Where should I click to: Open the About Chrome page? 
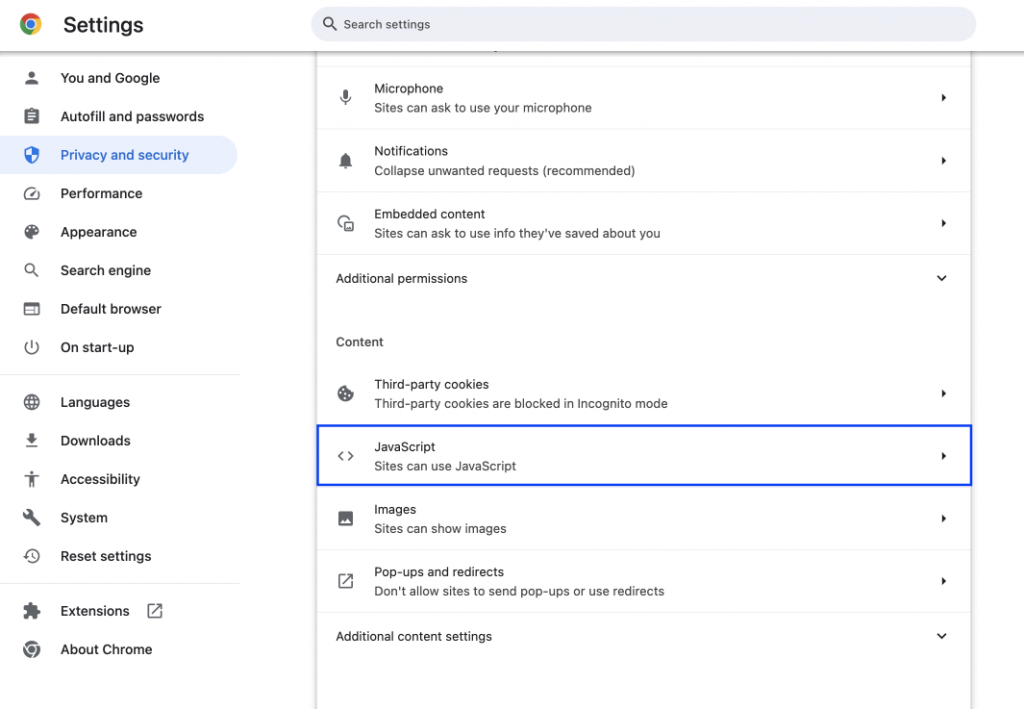coord(106,649)
